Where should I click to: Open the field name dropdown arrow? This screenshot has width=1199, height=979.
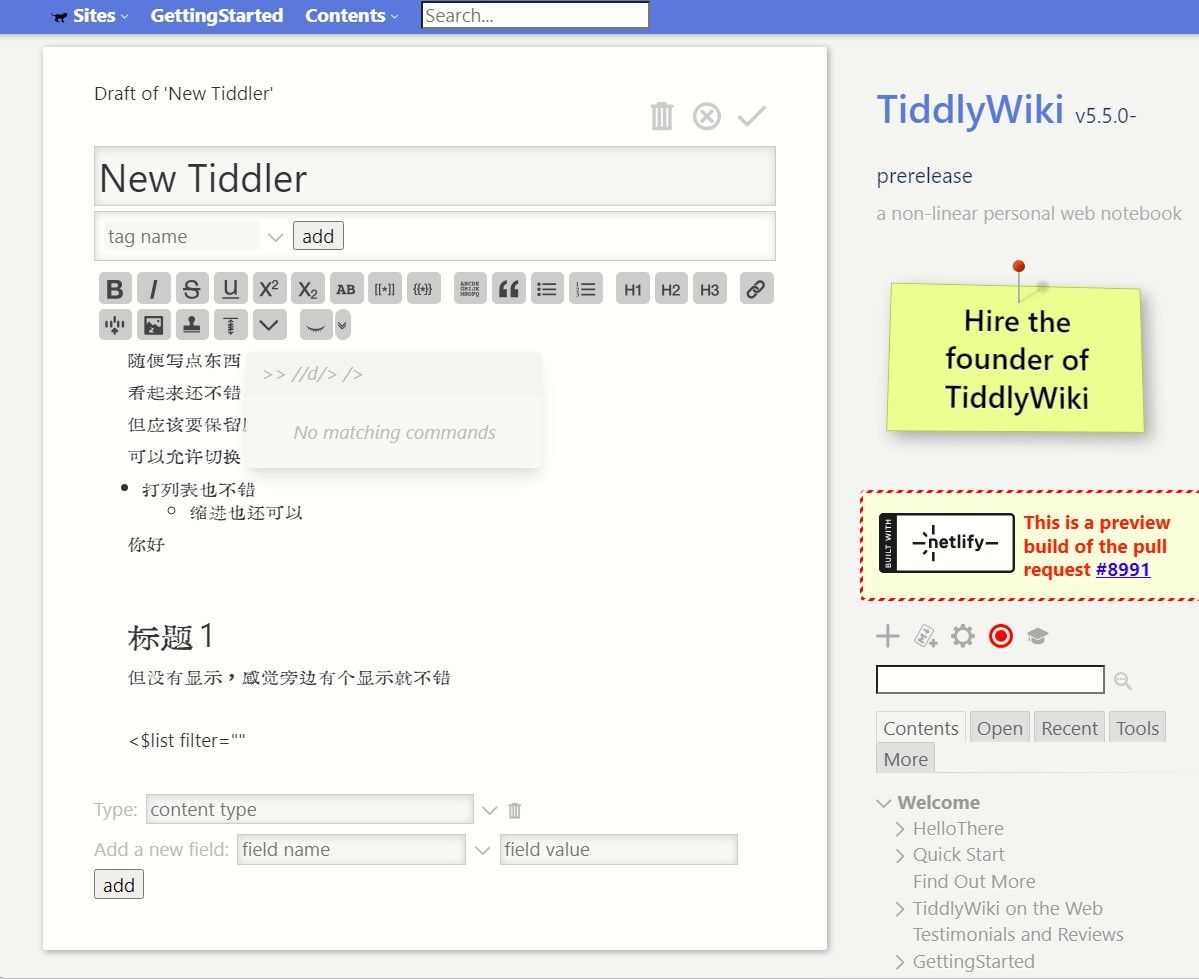(483, 850)
